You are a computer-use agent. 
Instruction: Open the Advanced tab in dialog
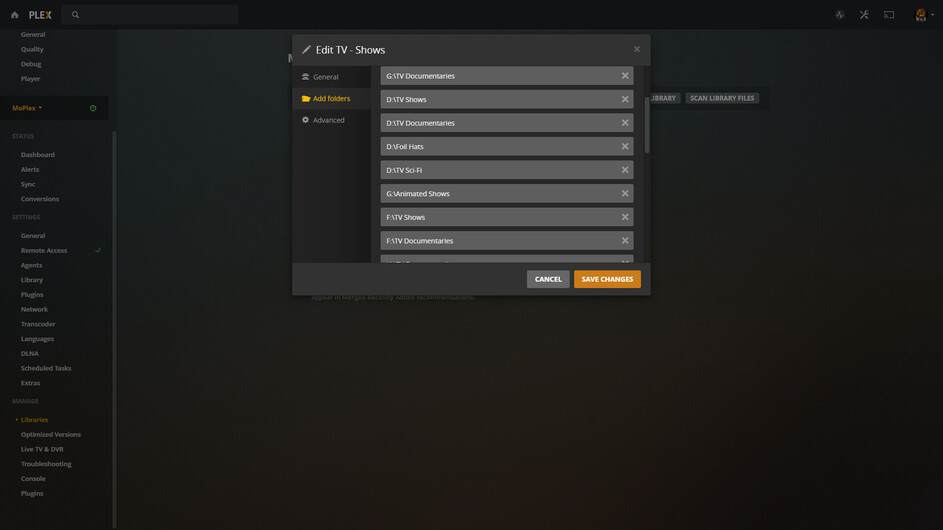[x=331, y=120]
